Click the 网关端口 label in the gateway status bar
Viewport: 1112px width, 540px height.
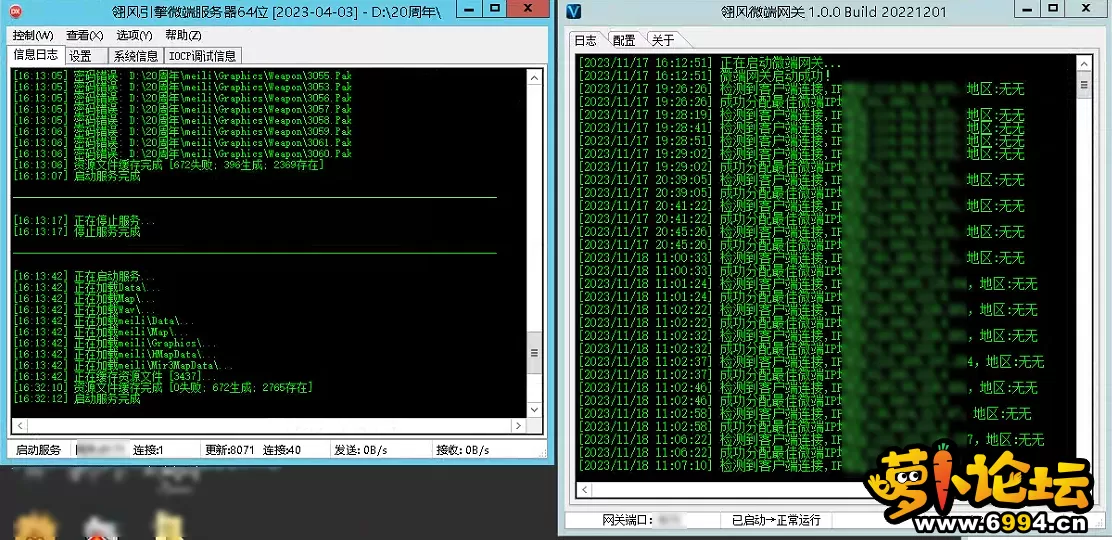[x=628, y=520]
